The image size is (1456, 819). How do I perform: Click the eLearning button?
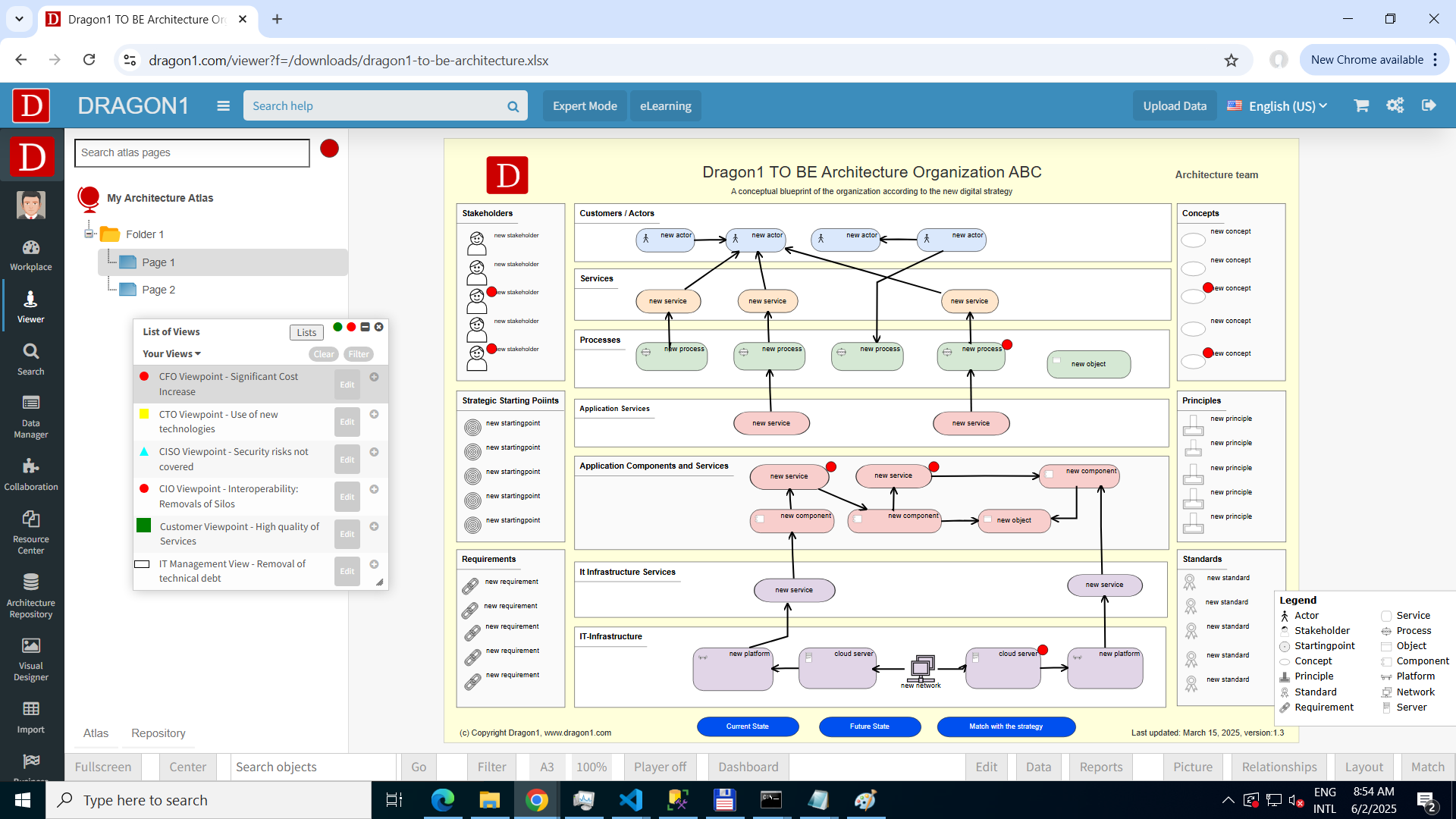point(665,106)
